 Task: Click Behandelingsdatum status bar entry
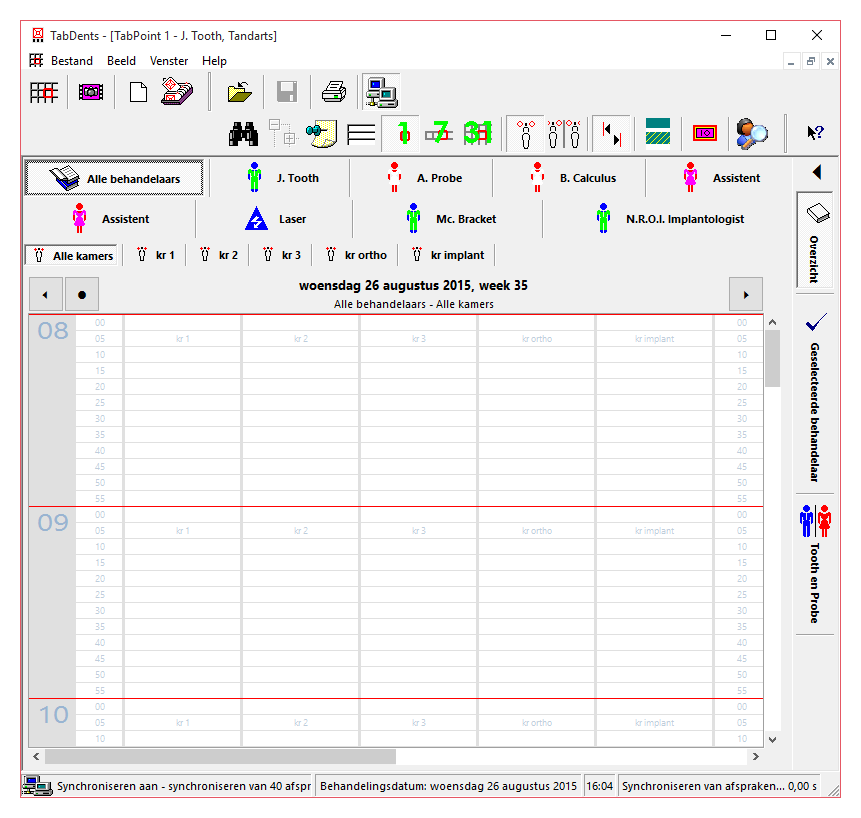[x=448, y=786]
